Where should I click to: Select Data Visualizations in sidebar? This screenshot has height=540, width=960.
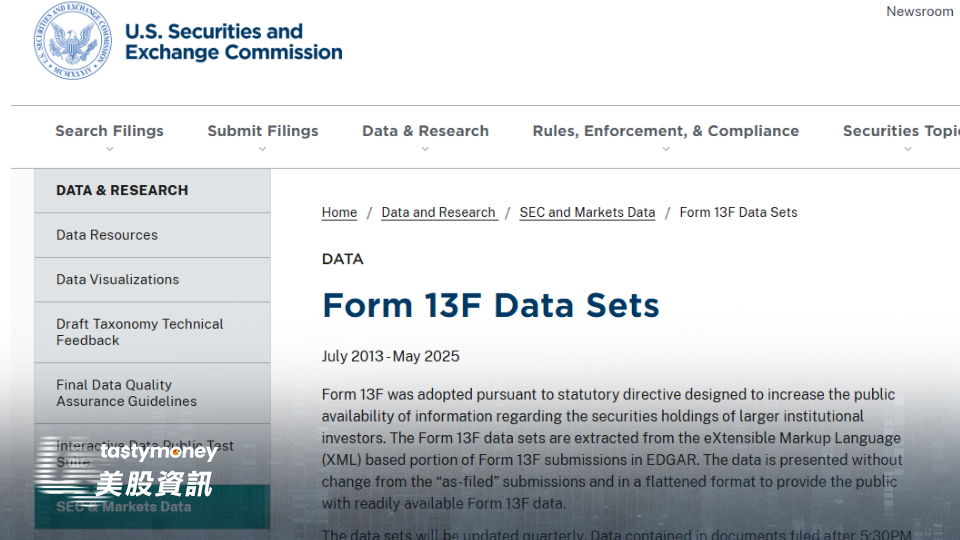click(152, 280)
